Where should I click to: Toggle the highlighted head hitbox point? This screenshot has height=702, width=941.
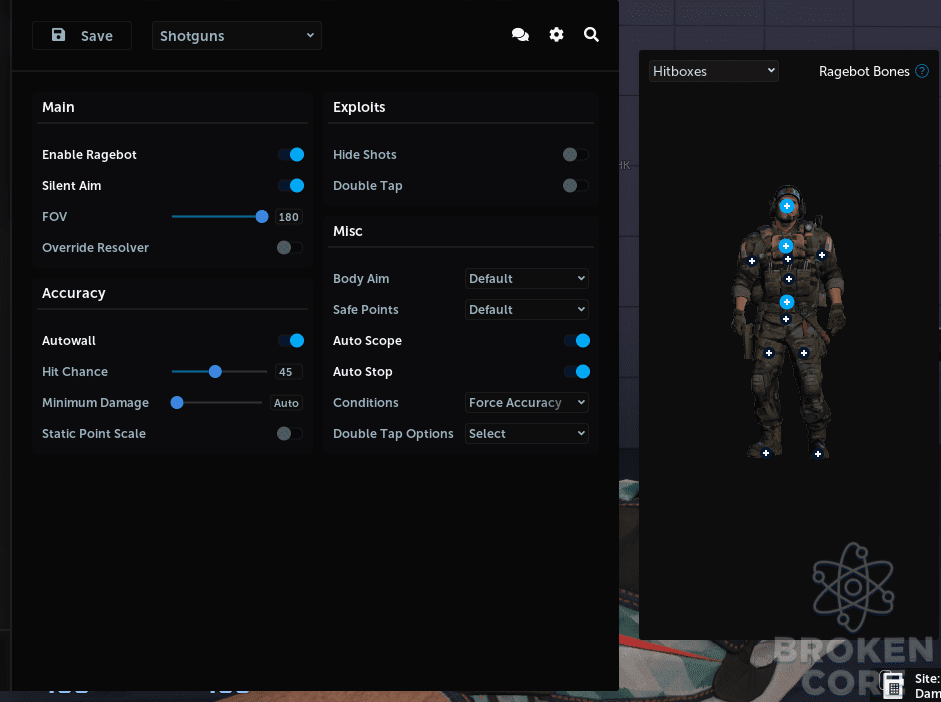[x=787, y=206]
